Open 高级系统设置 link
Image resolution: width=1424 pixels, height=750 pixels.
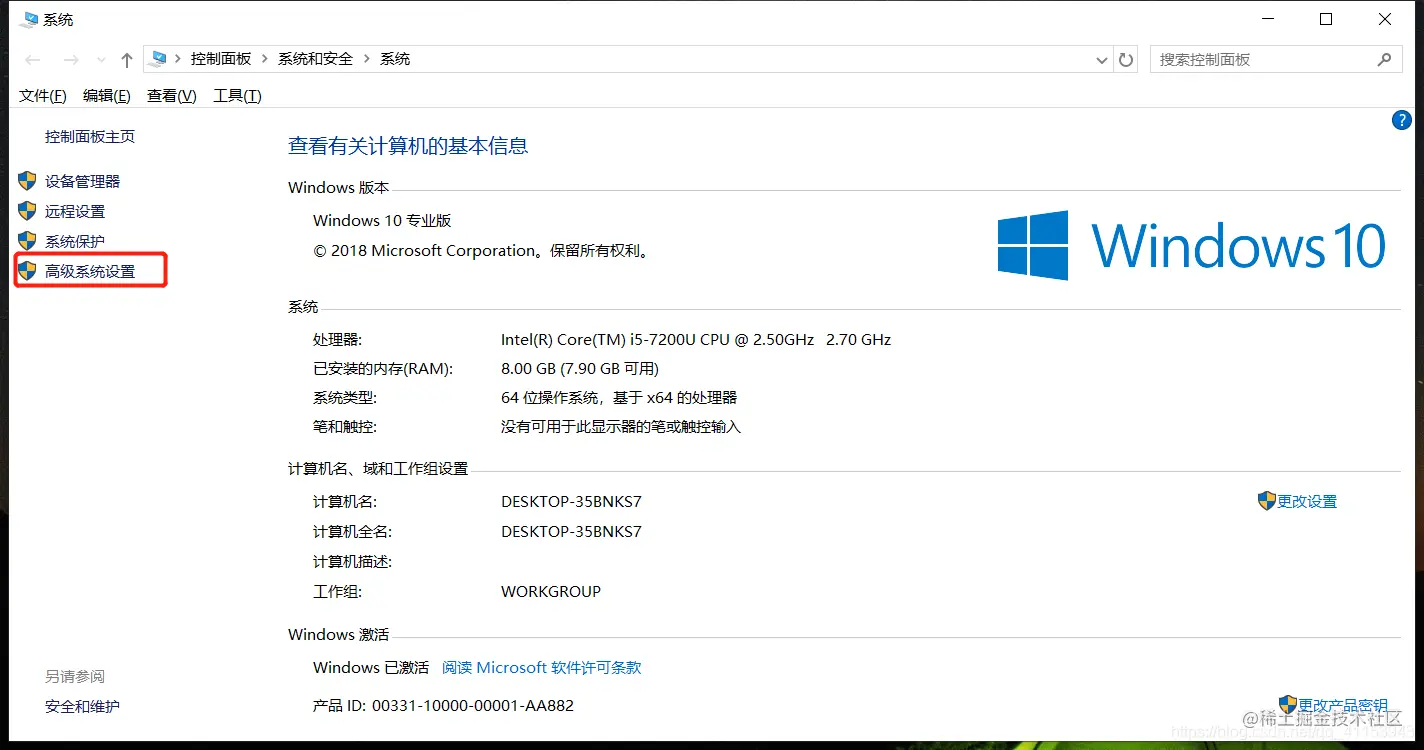(x=90, y=271)
